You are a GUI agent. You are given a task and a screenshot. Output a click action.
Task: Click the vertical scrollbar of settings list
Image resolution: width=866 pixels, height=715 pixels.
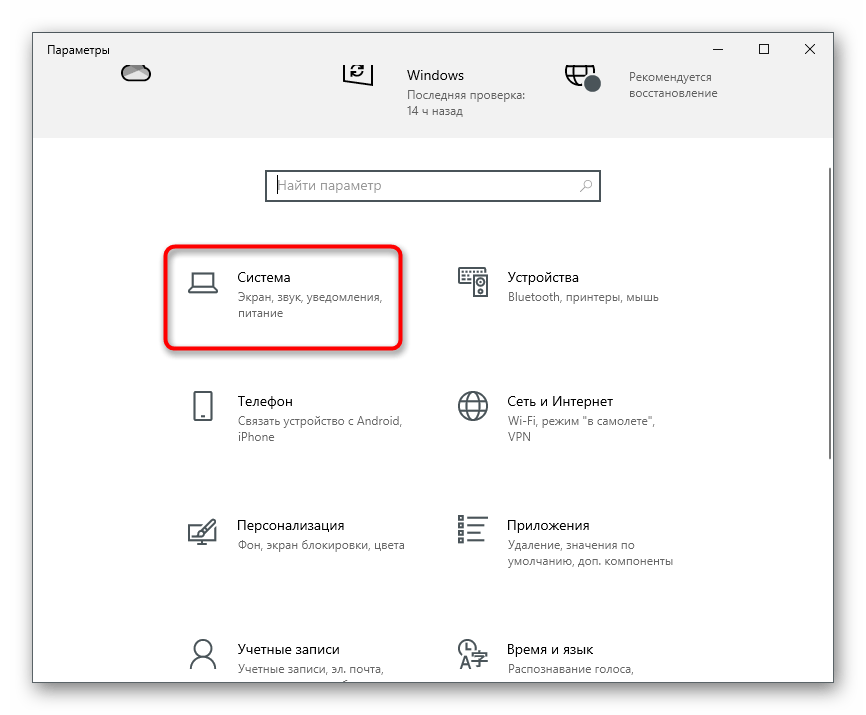pos(830,310)
